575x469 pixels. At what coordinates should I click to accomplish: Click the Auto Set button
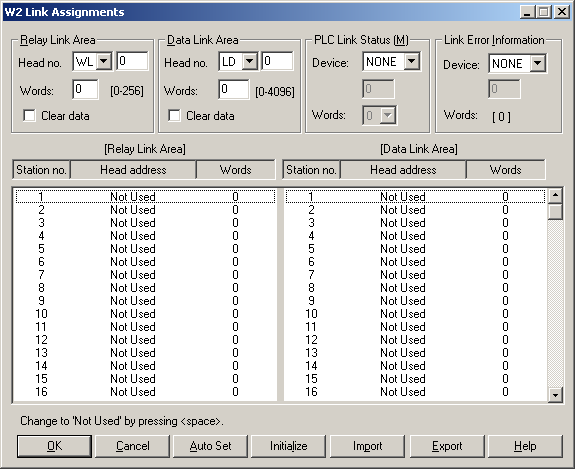point(210,446)
